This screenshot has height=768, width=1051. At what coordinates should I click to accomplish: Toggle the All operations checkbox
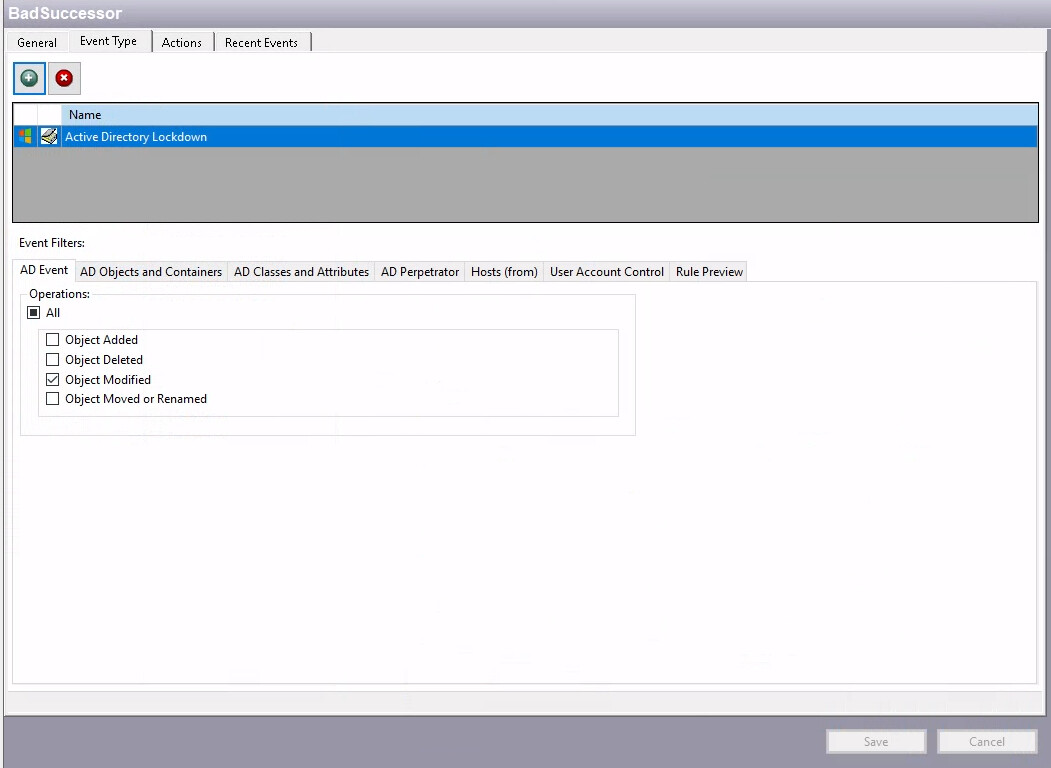coord(34,313)
